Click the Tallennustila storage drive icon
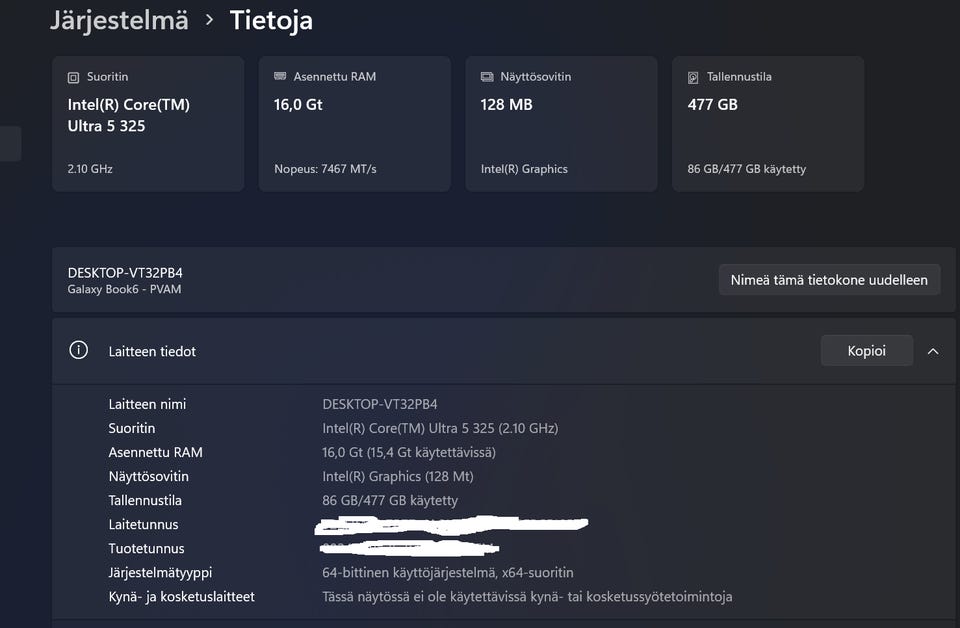This screenshot has width=960, height=628. pos(693,77)
